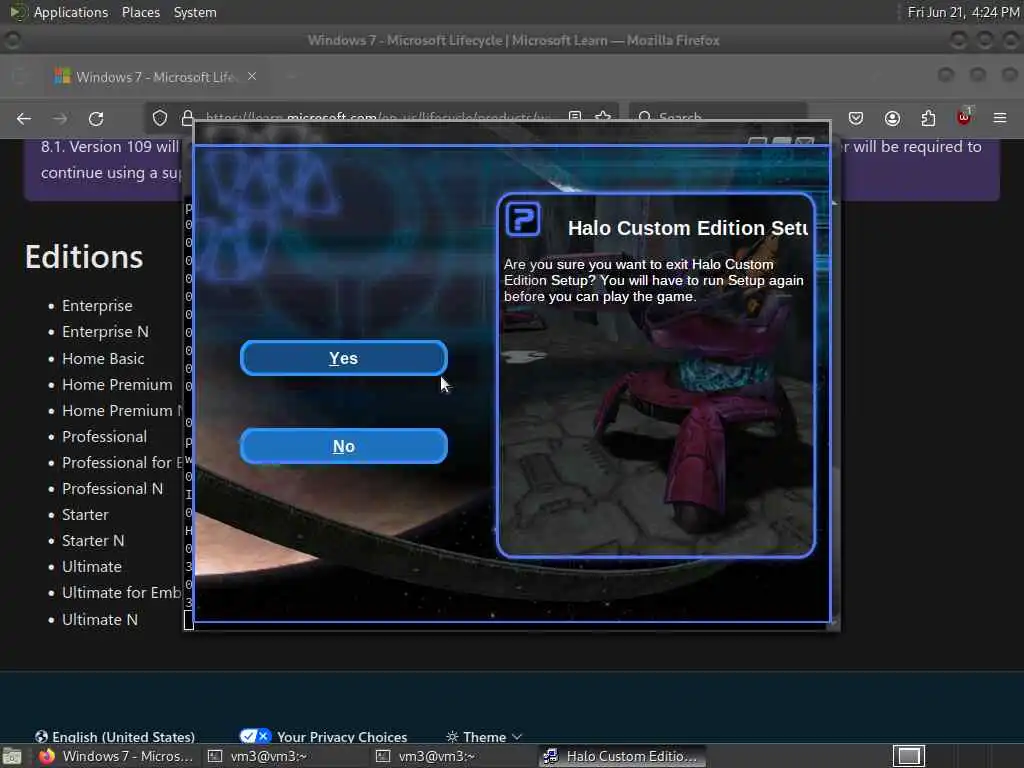Click the workspace switcher in the panel
Image resolution: width=1024 pixels, height=768 pixels.
point(909,756)
